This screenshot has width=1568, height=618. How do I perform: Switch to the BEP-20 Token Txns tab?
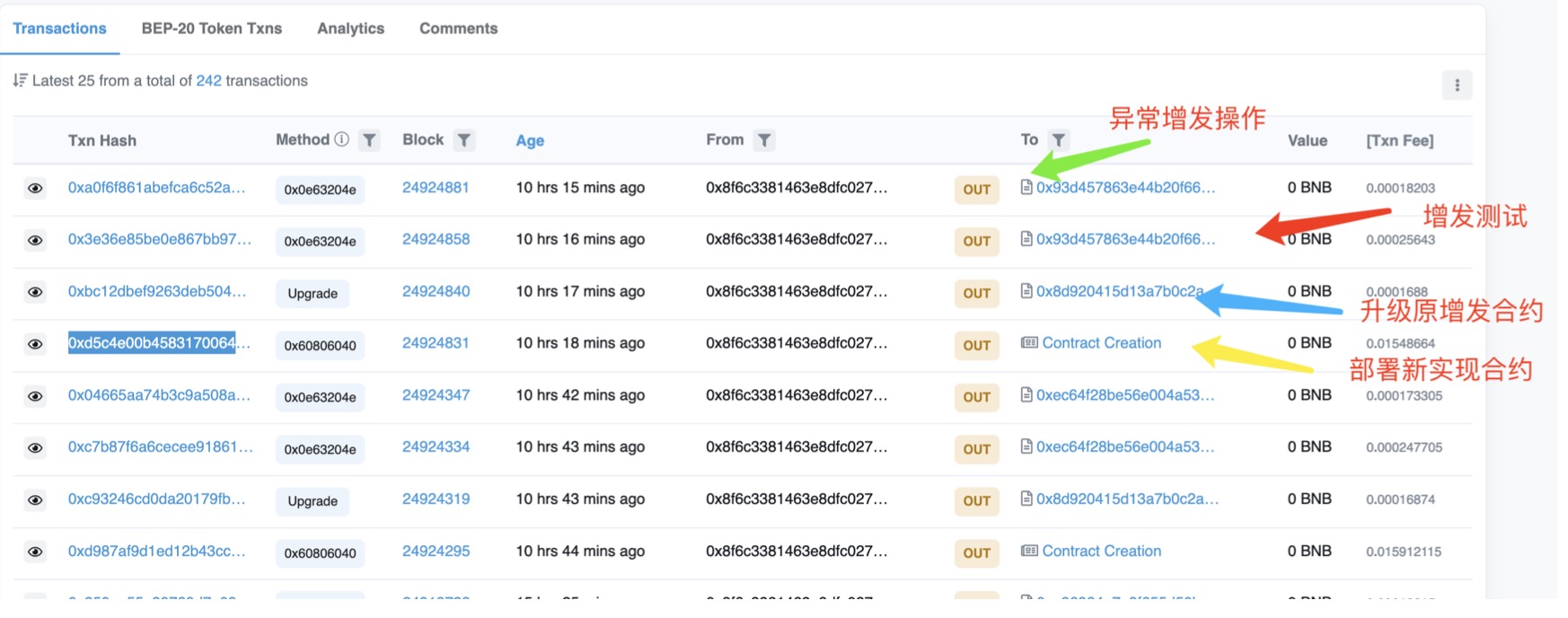(x=211, y=29)
